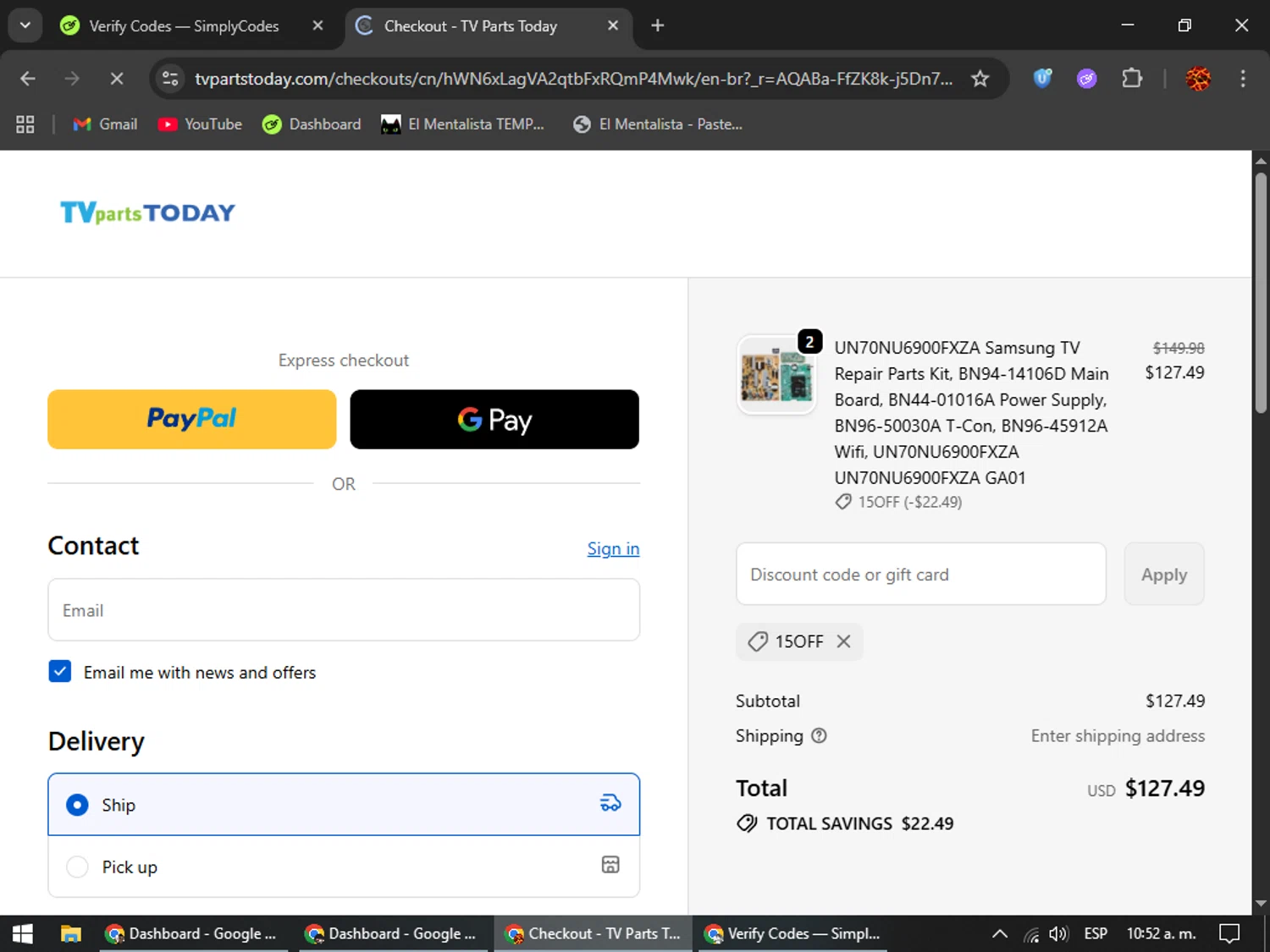Pay with PayPal express checkout
Viewport: 1270px width, 952px height.
coord(192,419)
